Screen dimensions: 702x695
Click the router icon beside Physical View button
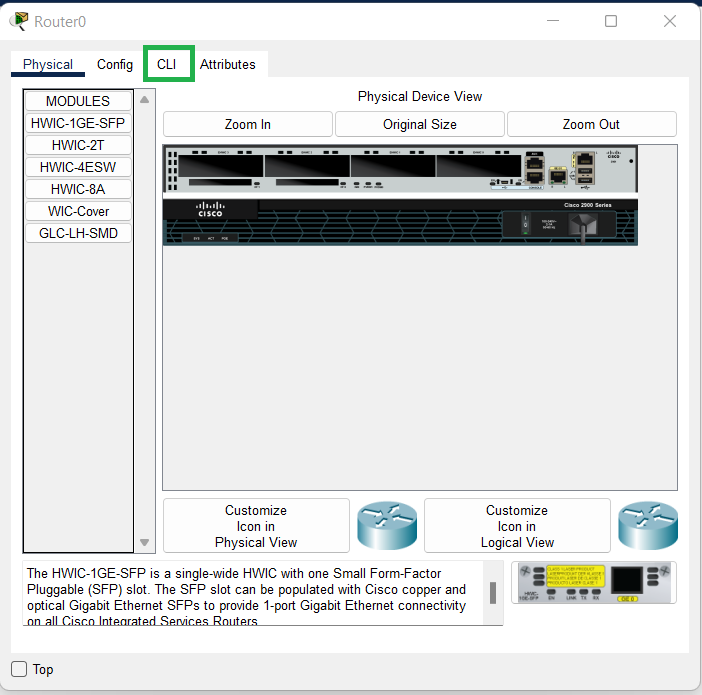(x=387, y=525)
